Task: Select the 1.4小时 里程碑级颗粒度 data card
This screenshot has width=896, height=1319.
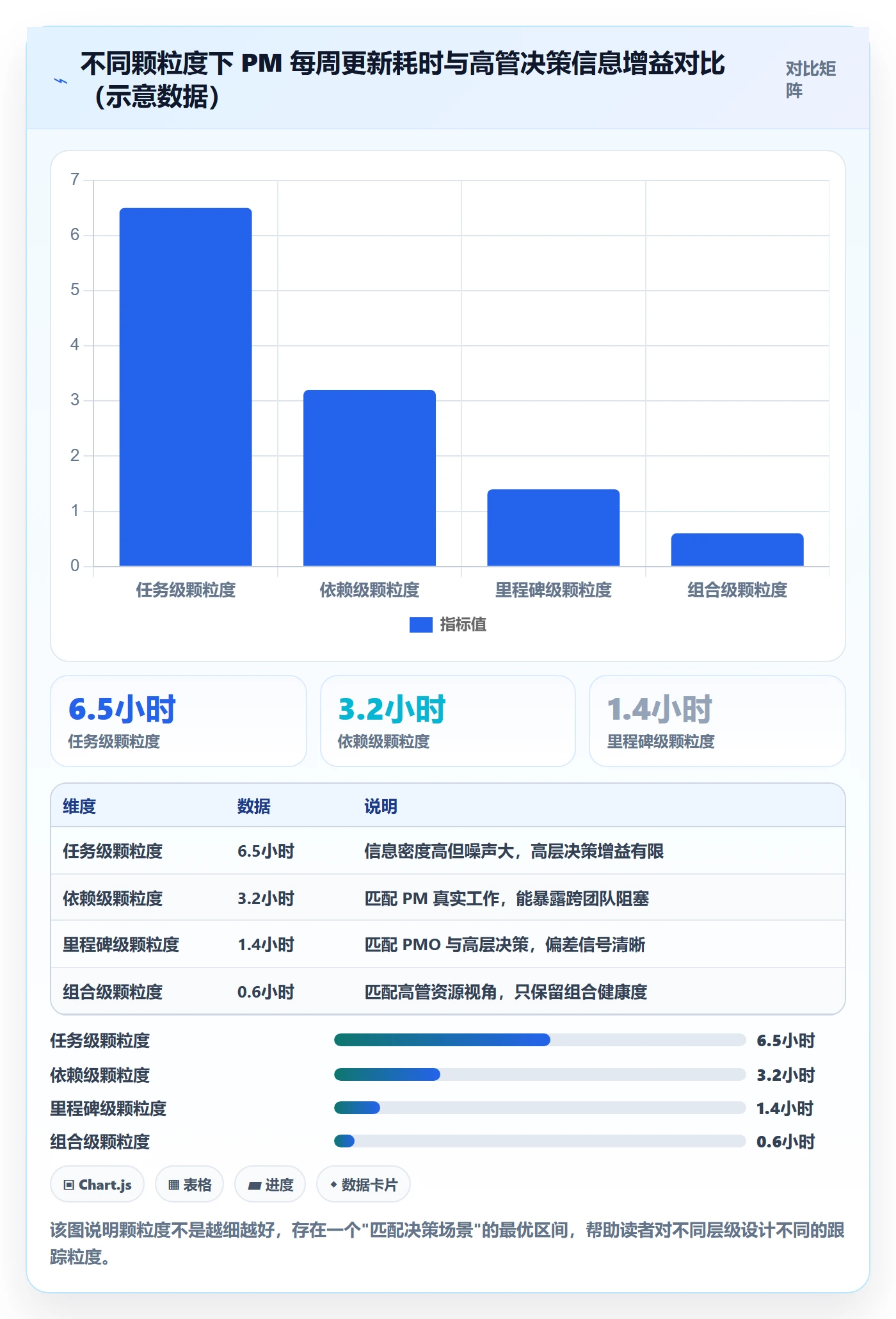Action: (x=717, y=721)
